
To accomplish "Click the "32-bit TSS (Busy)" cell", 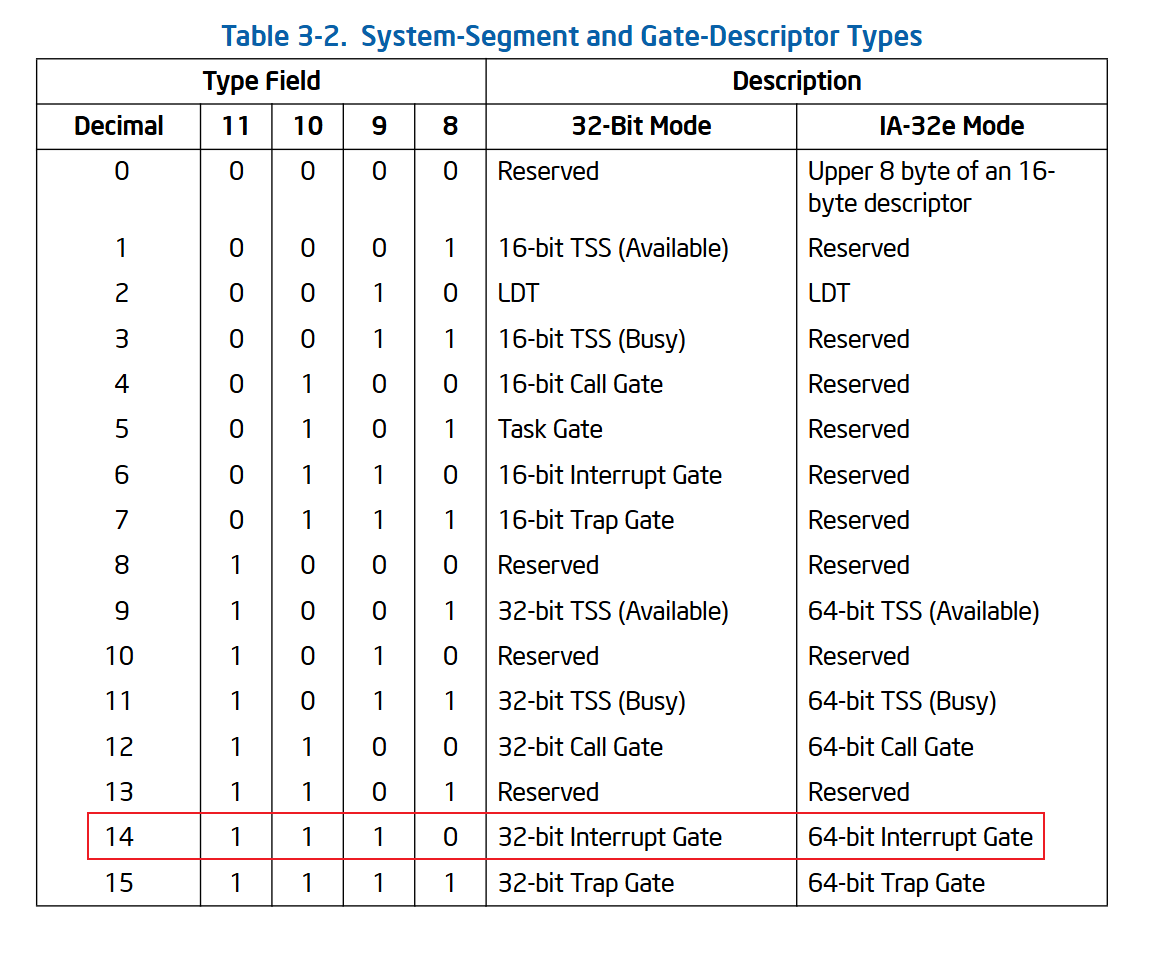I will pyautogui.click(x=591, y=701).
